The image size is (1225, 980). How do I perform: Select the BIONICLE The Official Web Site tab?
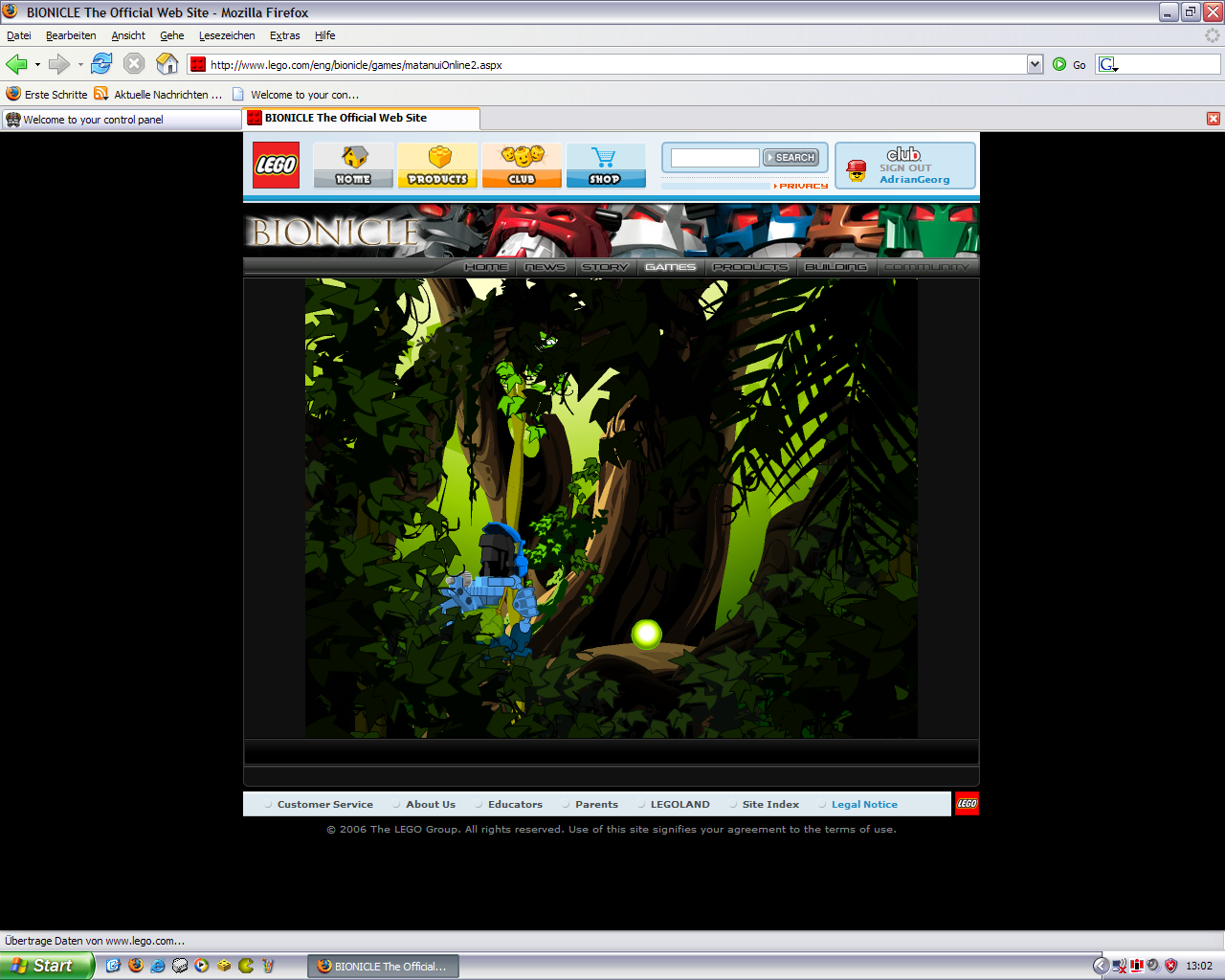tap(361, 119)
